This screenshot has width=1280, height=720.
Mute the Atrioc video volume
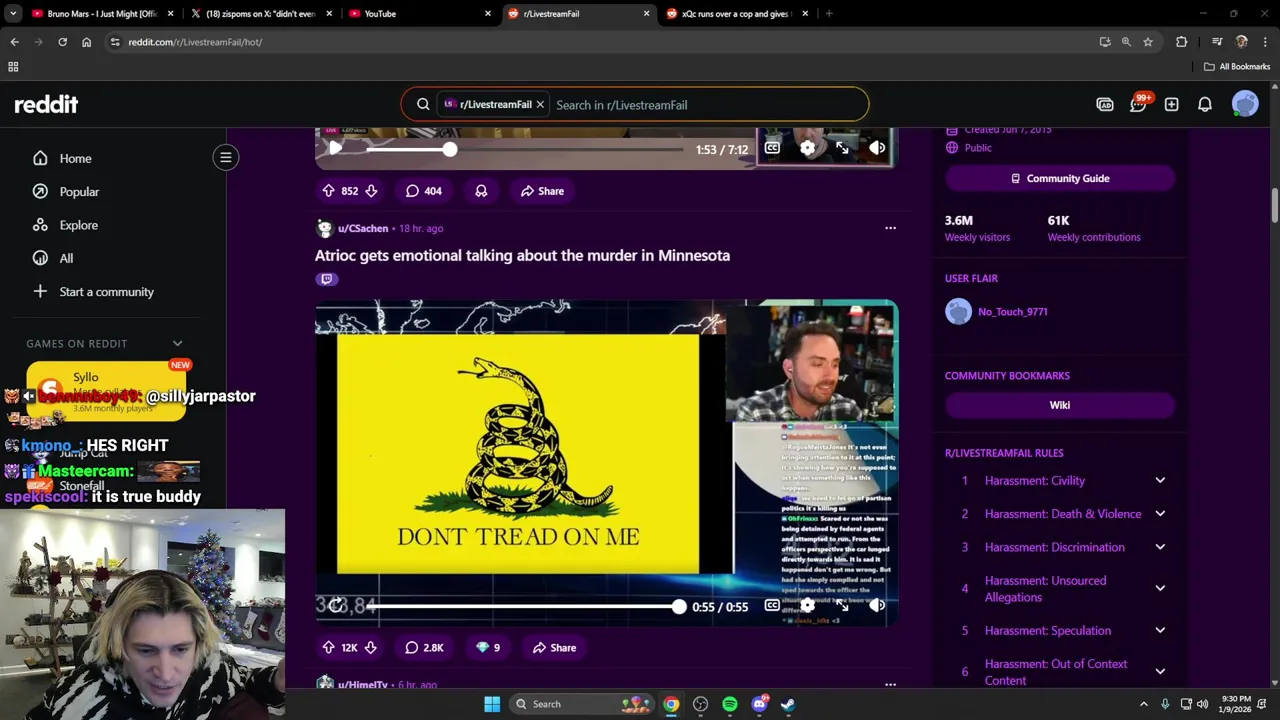pos(877,605)
